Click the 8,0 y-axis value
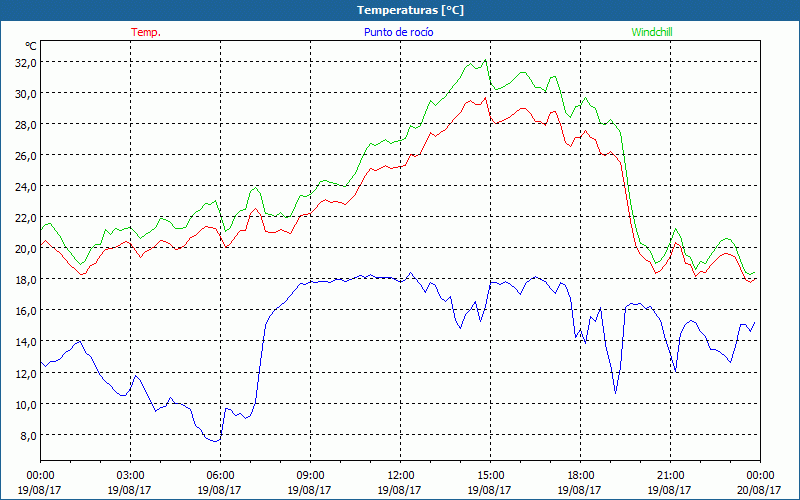Image resolution: width=800 pixels, height=500 pixels. pos(28,436)
